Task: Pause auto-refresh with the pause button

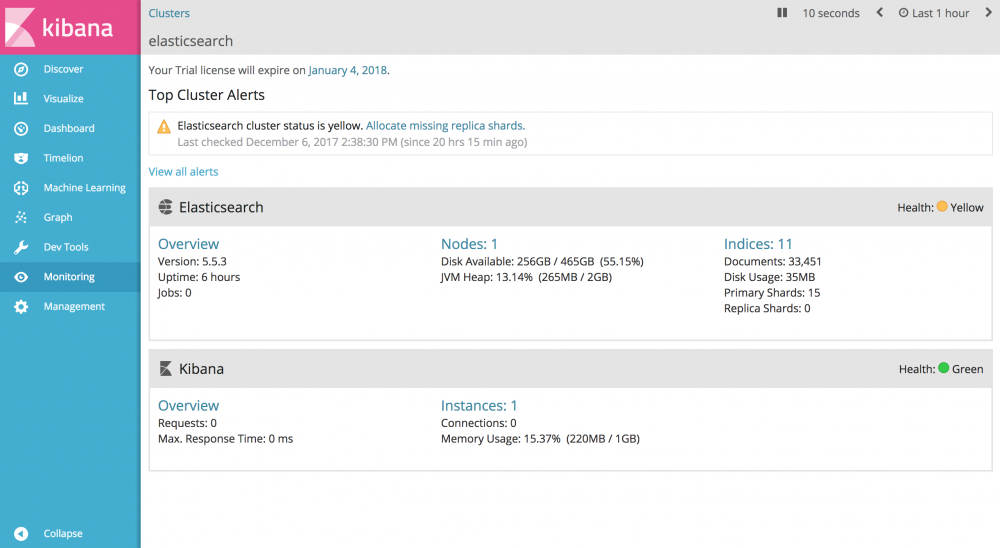Action: 782,13
